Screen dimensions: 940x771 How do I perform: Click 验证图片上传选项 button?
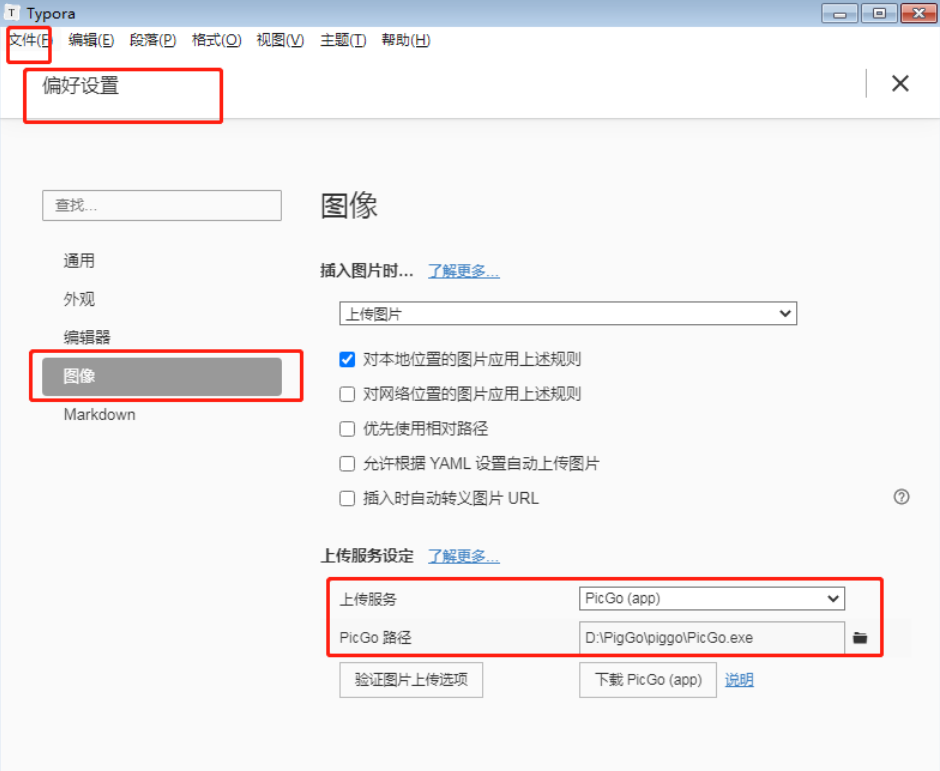coord(411,679)
